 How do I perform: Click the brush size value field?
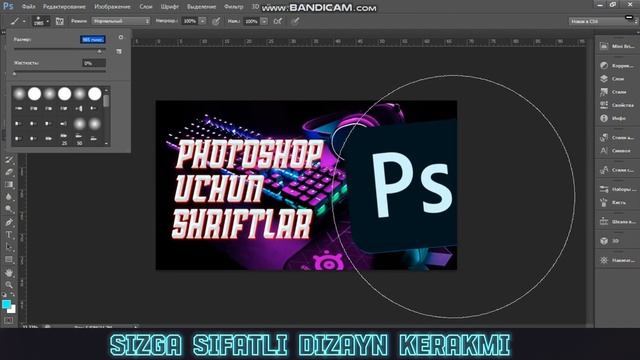[x=93, y=40]
